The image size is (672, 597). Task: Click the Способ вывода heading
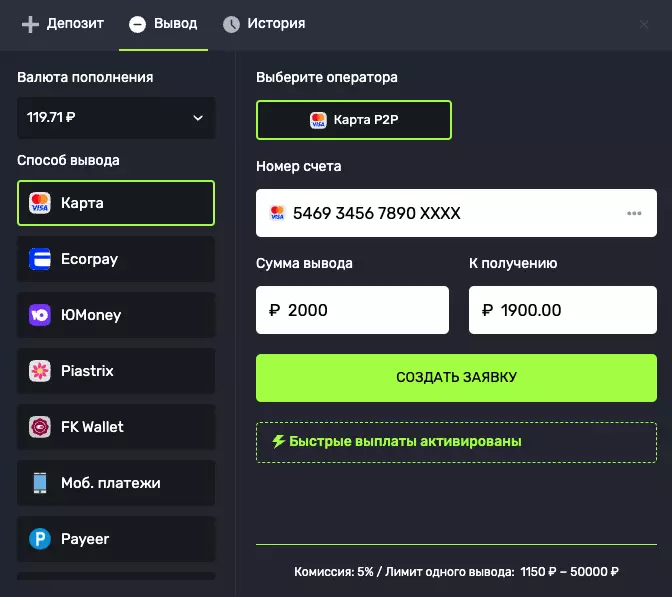click(69, 160)
